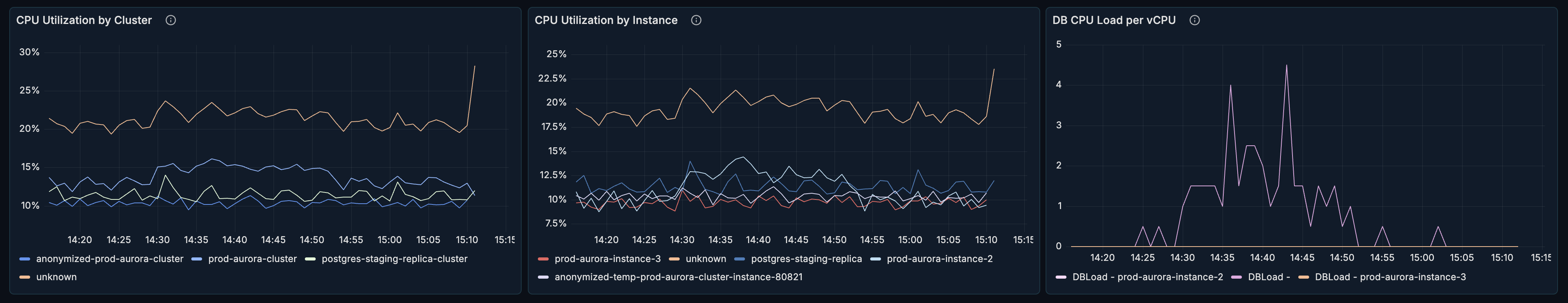Toggle prod-aurora-cluster series visibility
Screen dimensions: 1568x303
tap(252, 259)
